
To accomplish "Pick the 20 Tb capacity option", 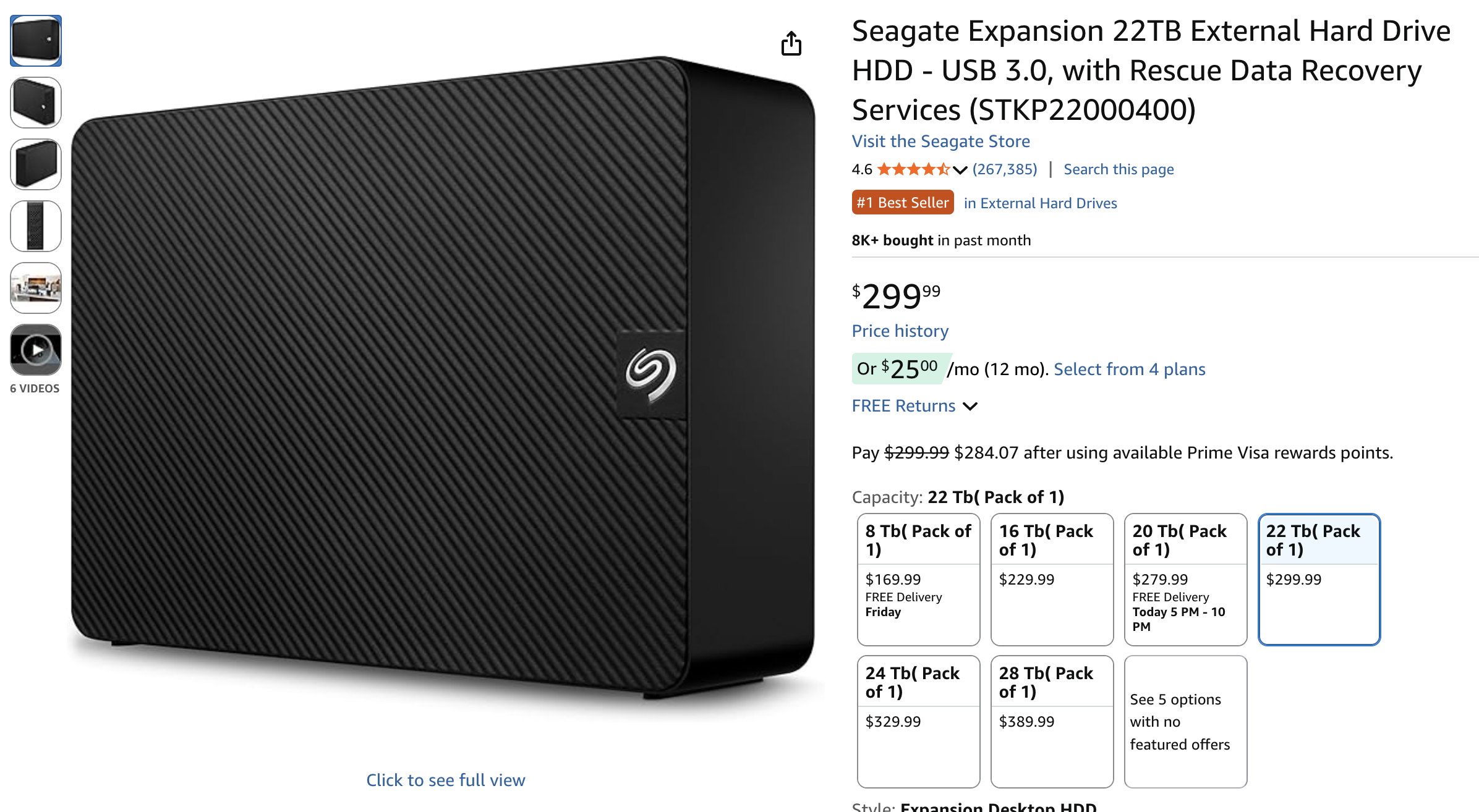I will [x=1185, y=579].
